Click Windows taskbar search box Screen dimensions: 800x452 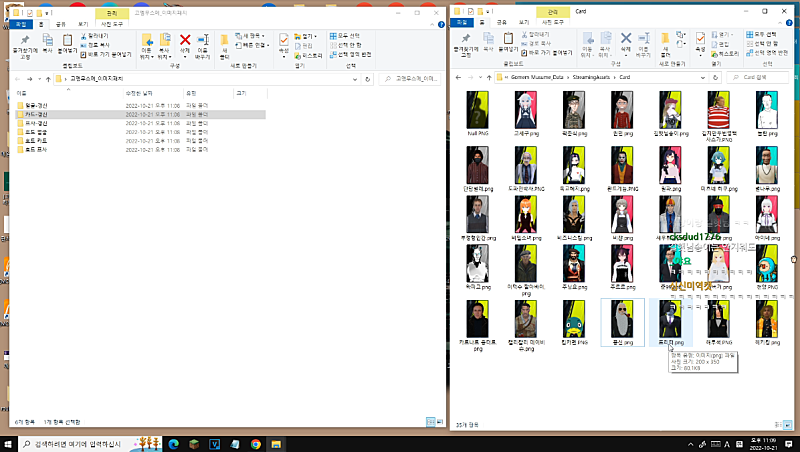[90, 444]
